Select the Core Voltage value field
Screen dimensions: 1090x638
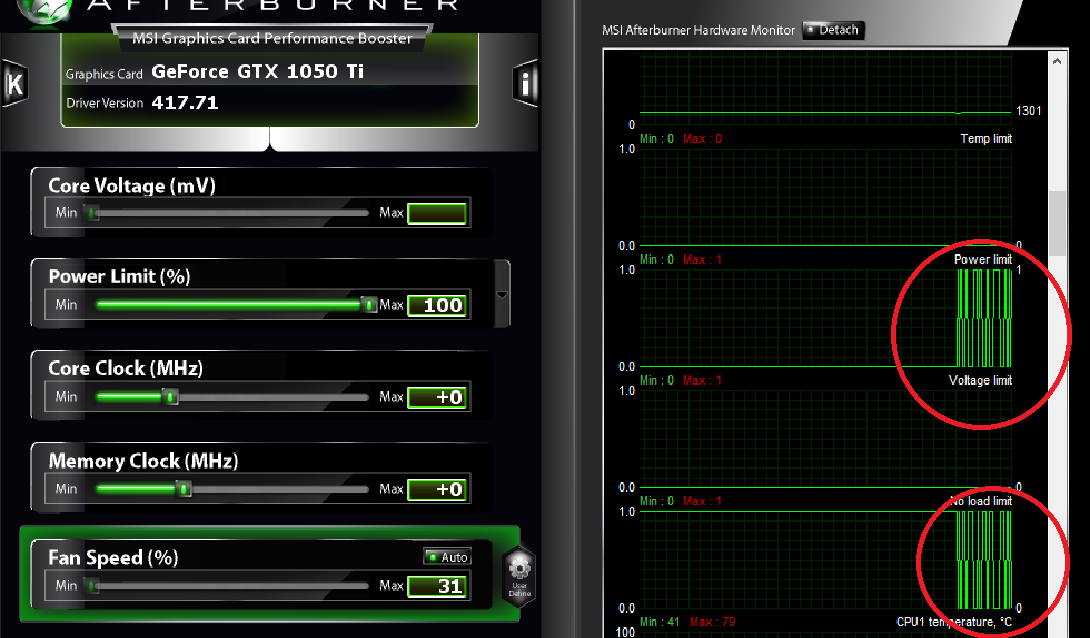437,213
